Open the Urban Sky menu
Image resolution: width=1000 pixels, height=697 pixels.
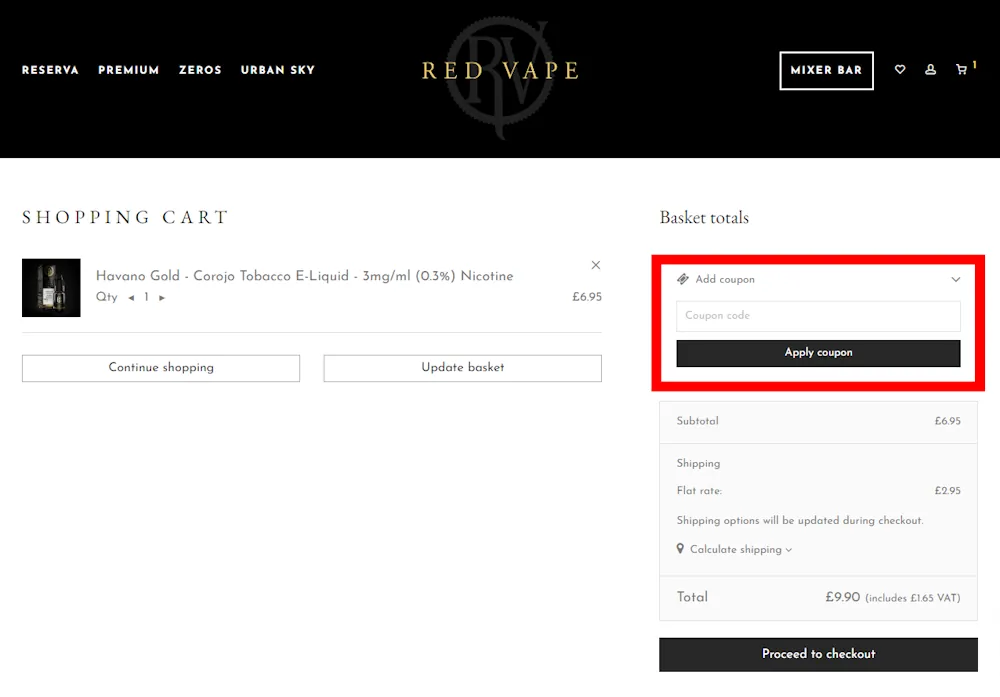click(277, 70)
